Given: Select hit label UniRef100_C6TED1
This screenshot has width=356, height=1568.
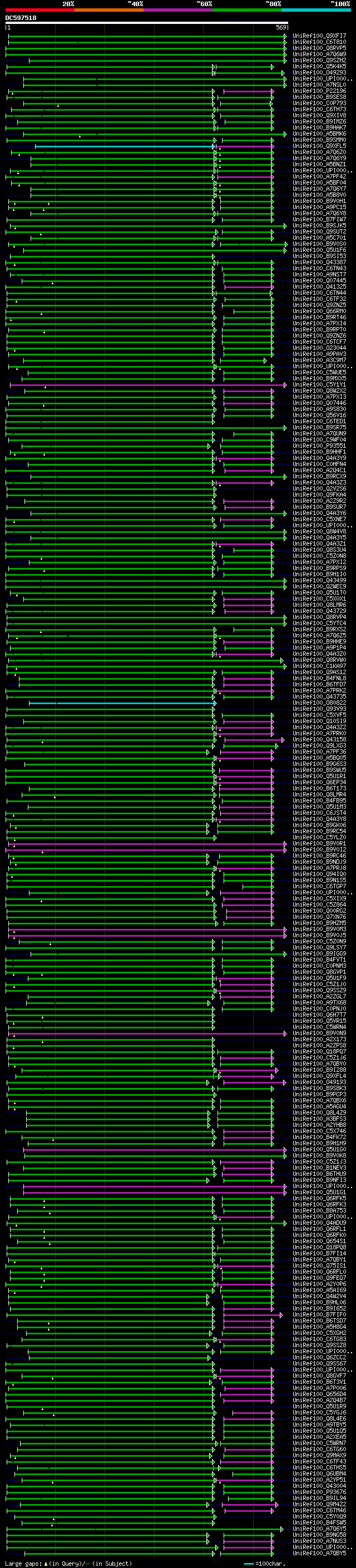Looking at the screenshot, I should click(x=319, y=421).
